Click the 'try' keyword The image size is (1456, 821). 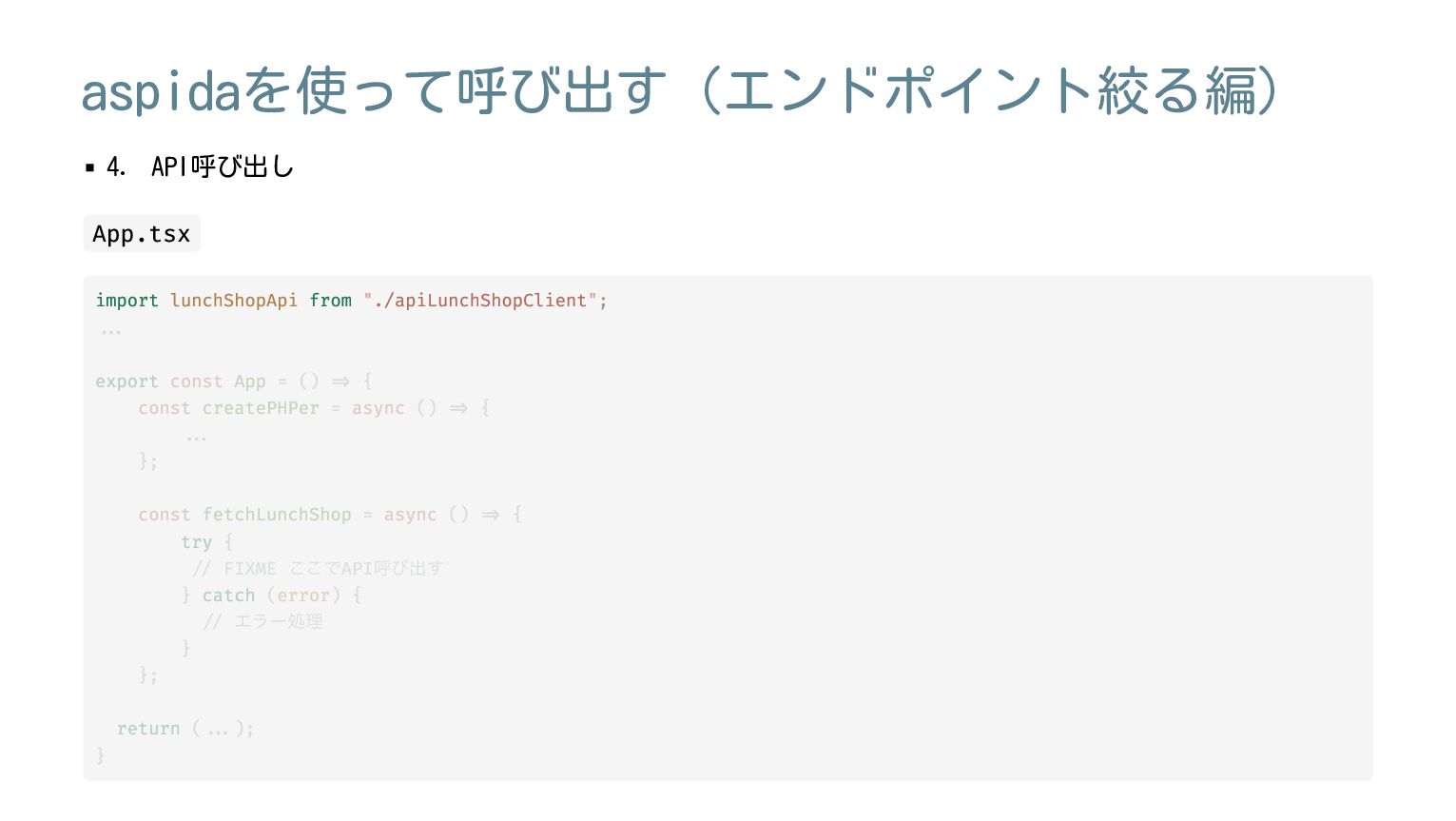click(197, 542)
